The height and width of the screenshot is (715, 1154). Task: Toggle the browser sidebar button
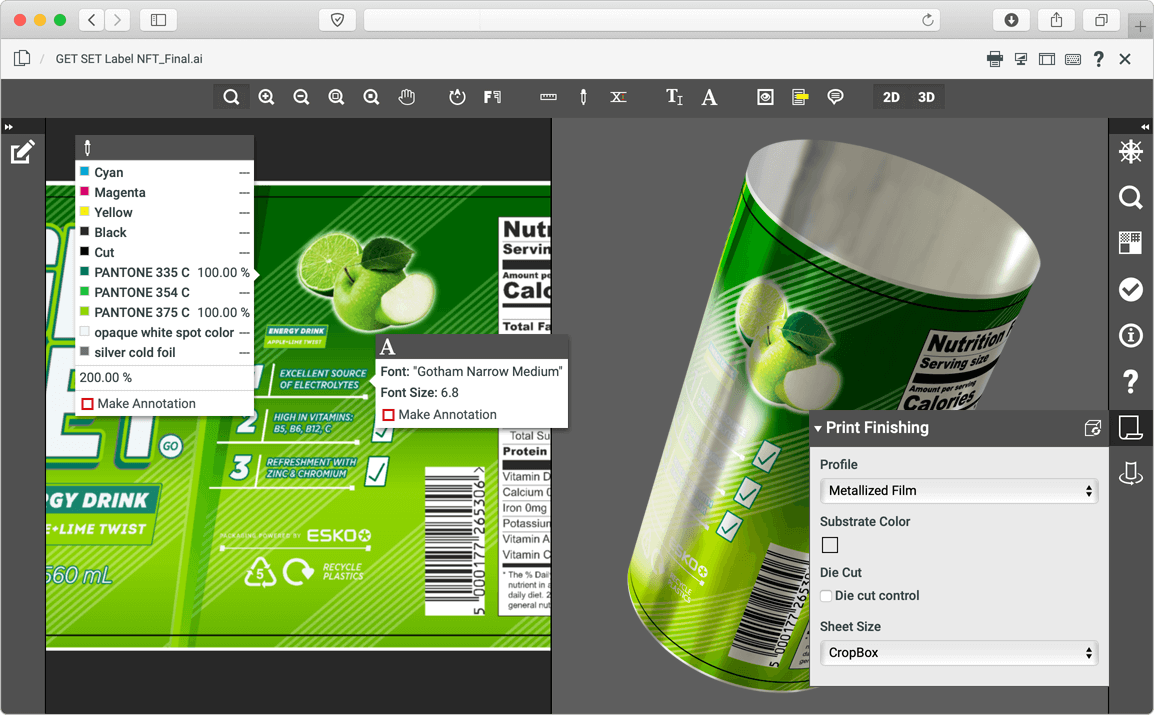pos(158,20)
